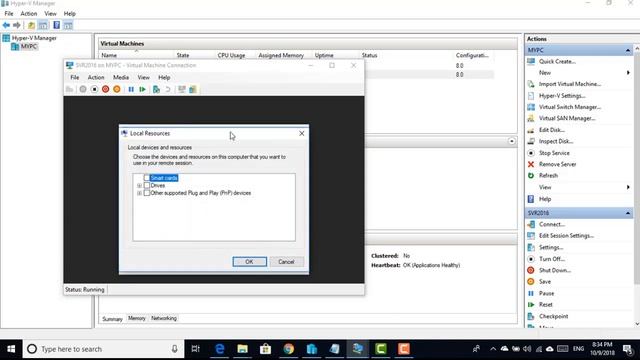Switch to the Networking tab
This screenshot has height=360, width=640.
(x=164, y=318)
